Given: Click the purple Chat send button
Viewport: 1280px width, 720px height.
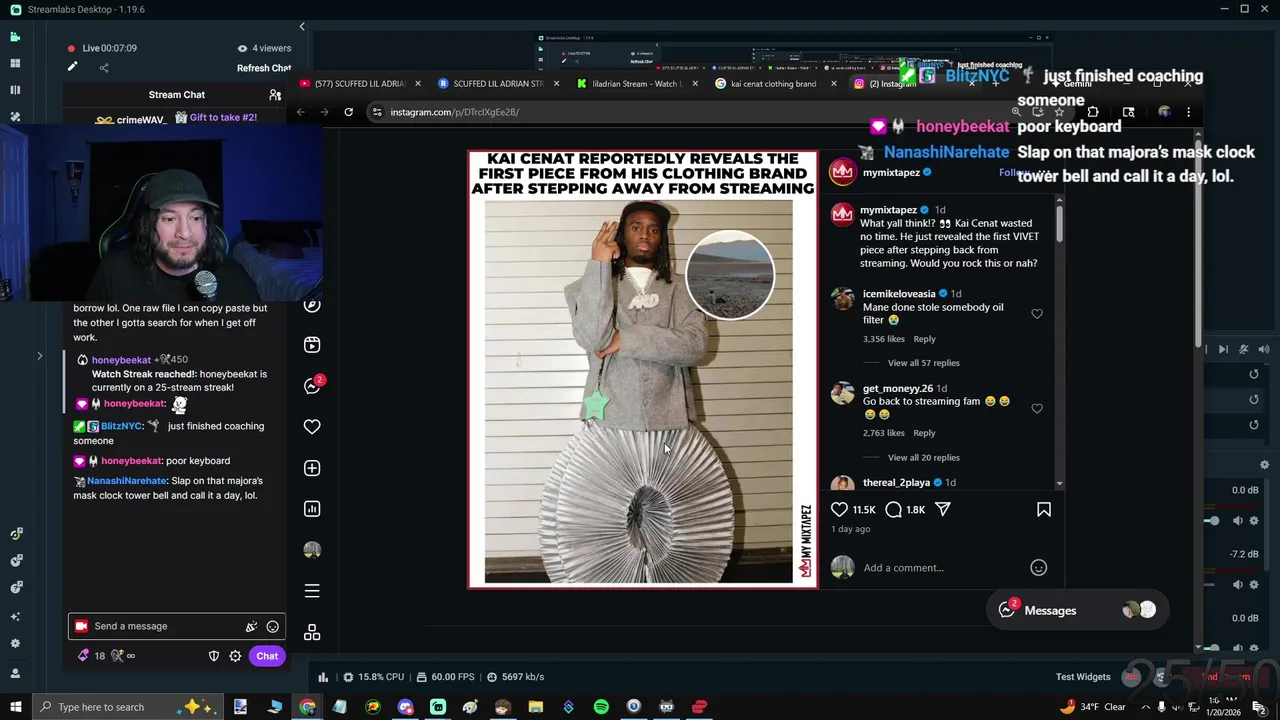Looking at the screenshot, I should pyautogui.click(x=267, y=656).
